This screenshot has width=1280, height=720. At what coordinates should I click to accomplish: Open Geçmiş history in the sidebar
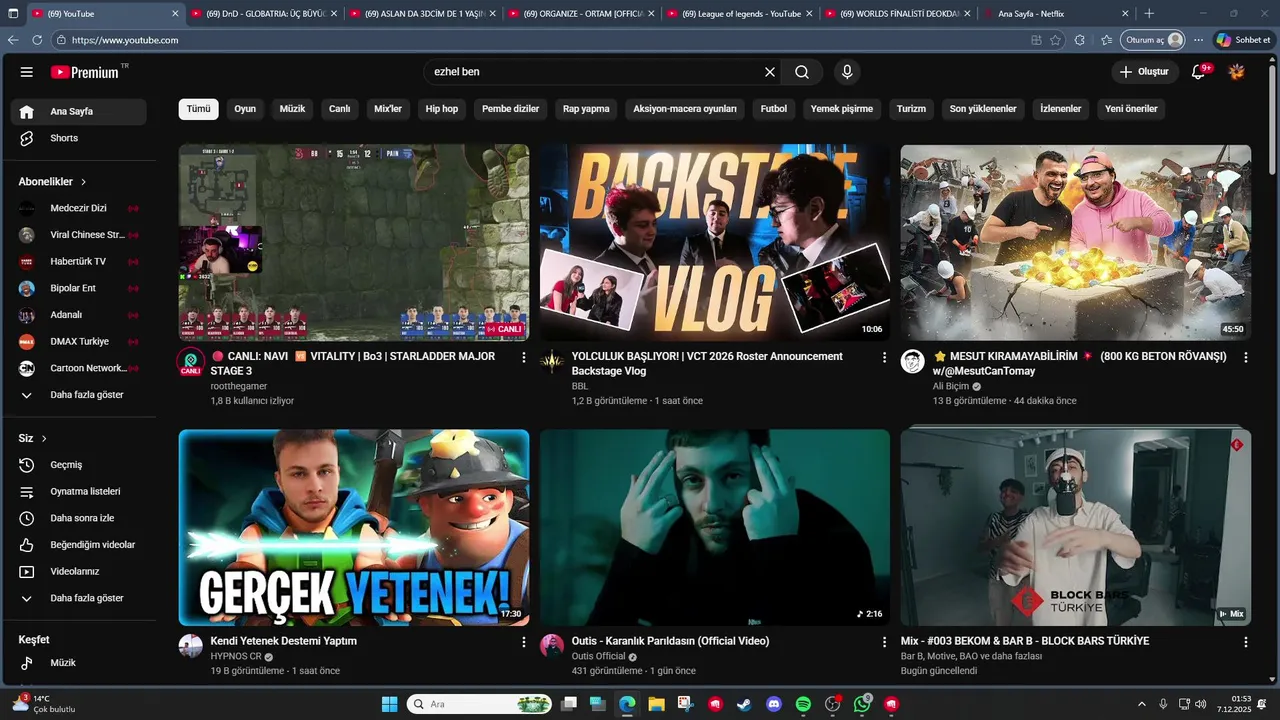(79, 465)
